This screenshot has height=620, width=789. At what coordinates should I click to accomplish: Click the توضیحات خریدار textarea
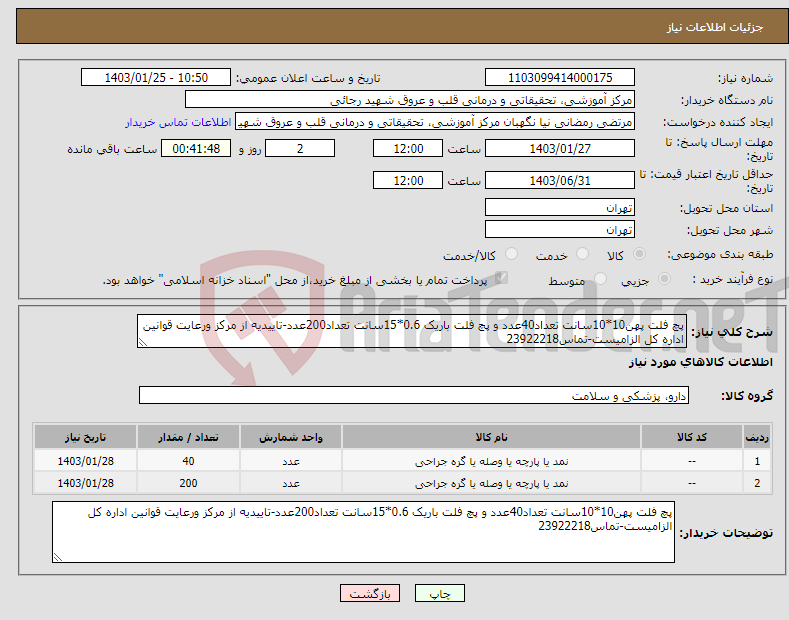point(363,532)
